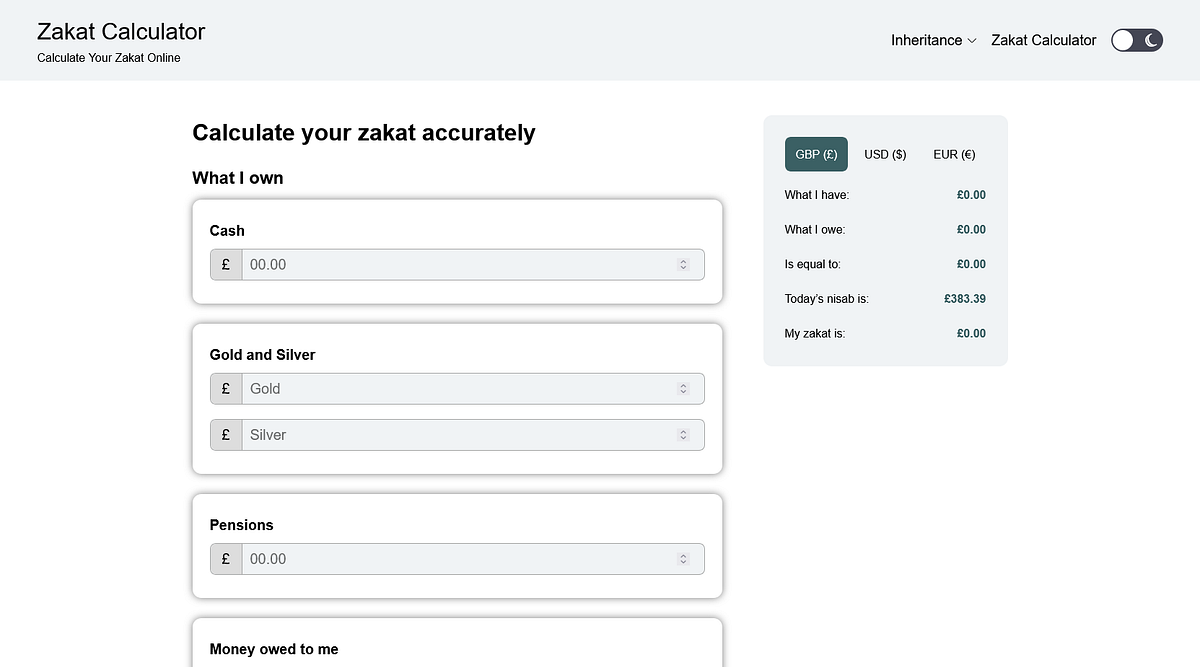Select the USD ($) currency tab
The image size is (1200, 667).
click(885, 154)
